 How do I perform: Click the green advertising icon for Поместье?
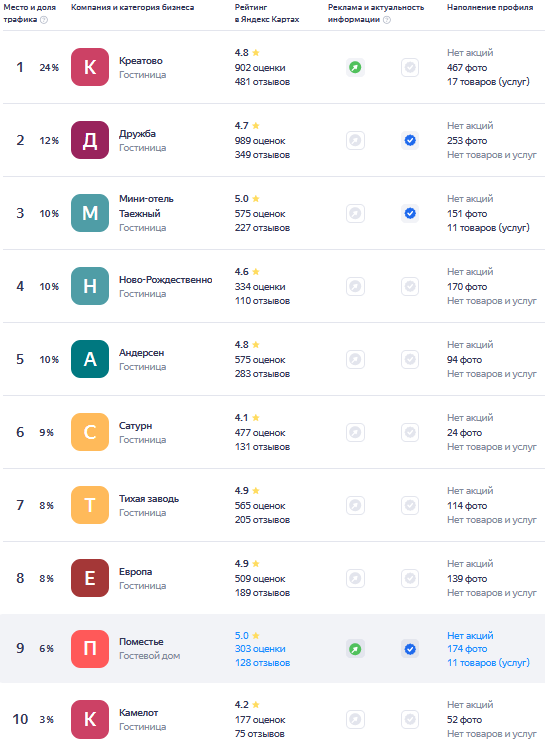[355, 649]
